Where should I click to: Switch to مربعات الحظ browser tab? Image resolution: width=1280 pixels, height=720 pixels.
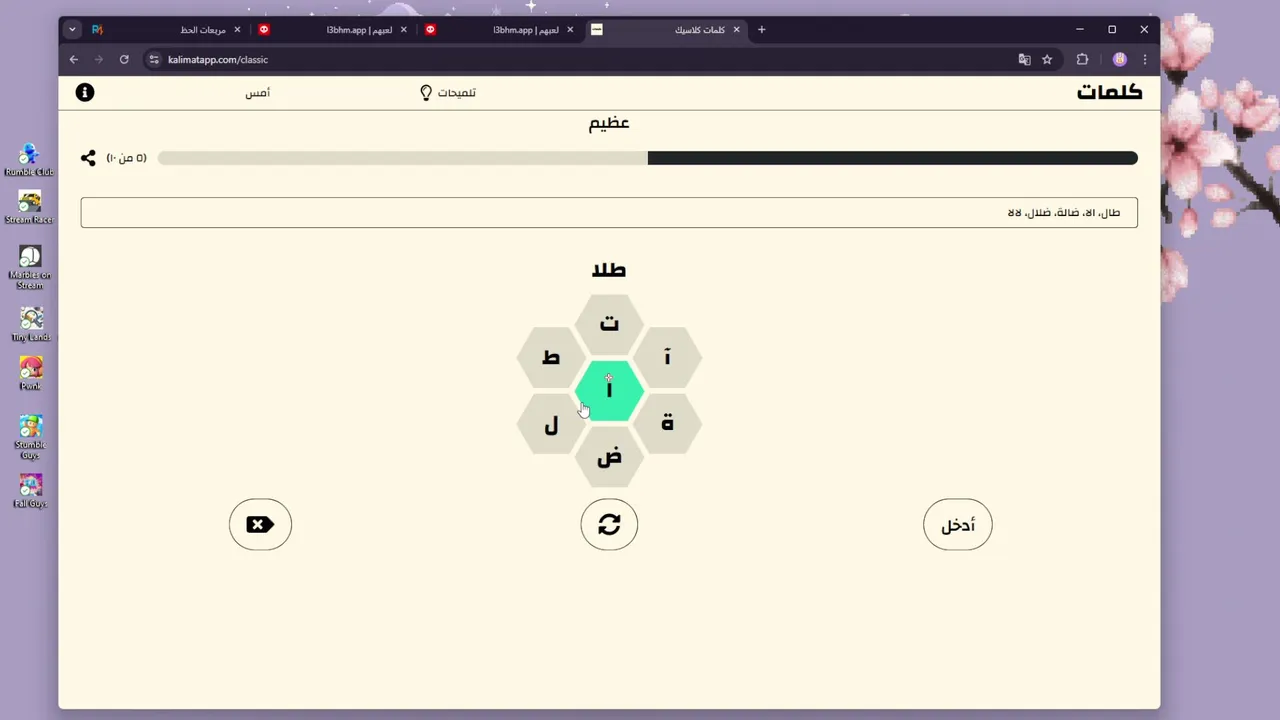coord(166,30)
